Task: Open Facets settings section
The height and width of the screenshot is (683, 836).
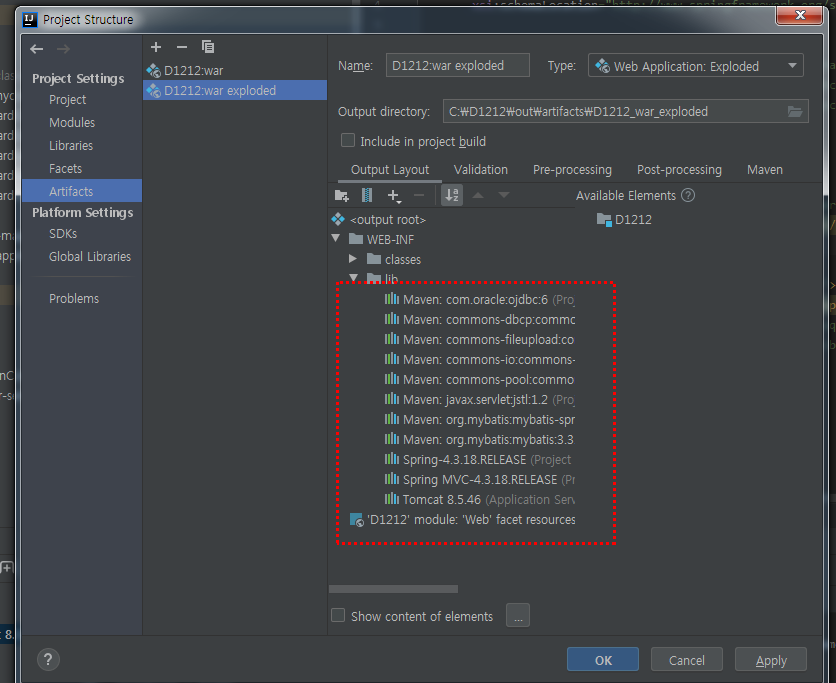Action: click(x=65, y=168)
